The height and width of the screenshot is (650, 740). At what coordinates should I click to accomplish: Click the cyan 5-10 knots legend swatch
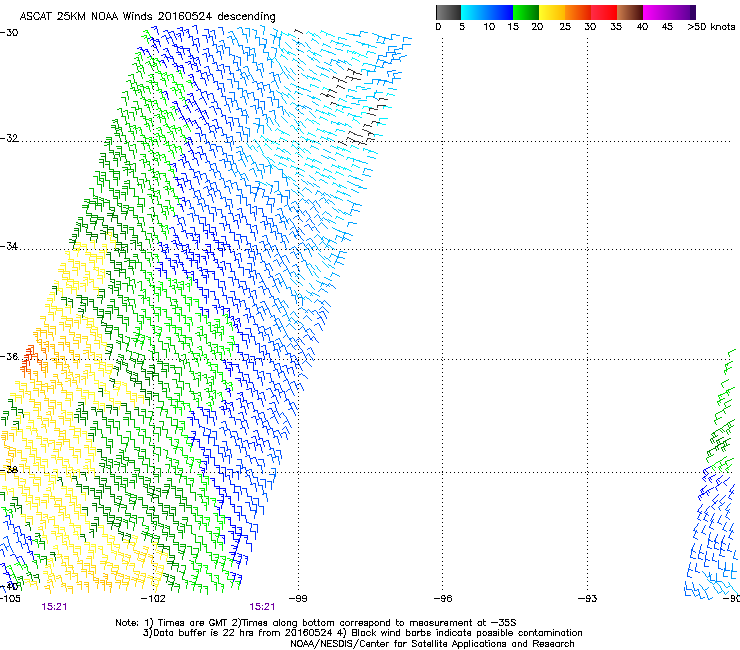point(473,12)
